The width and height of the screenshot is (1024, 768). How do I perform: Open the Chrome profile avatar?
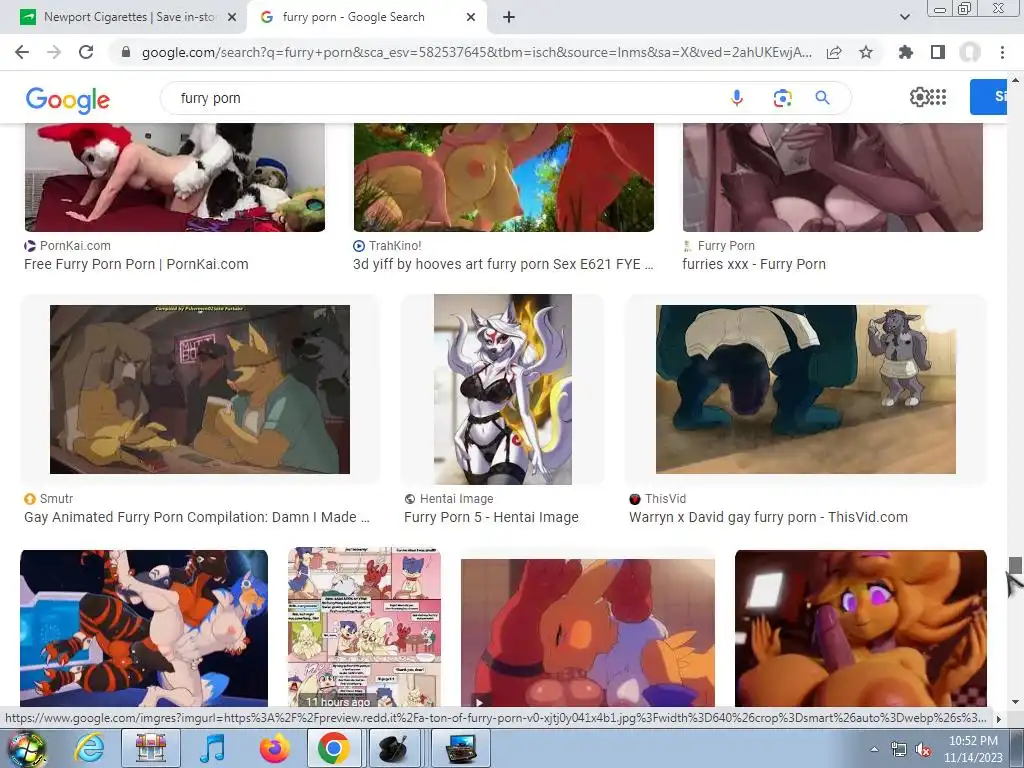pyautogui.click(x=970, y=52)
